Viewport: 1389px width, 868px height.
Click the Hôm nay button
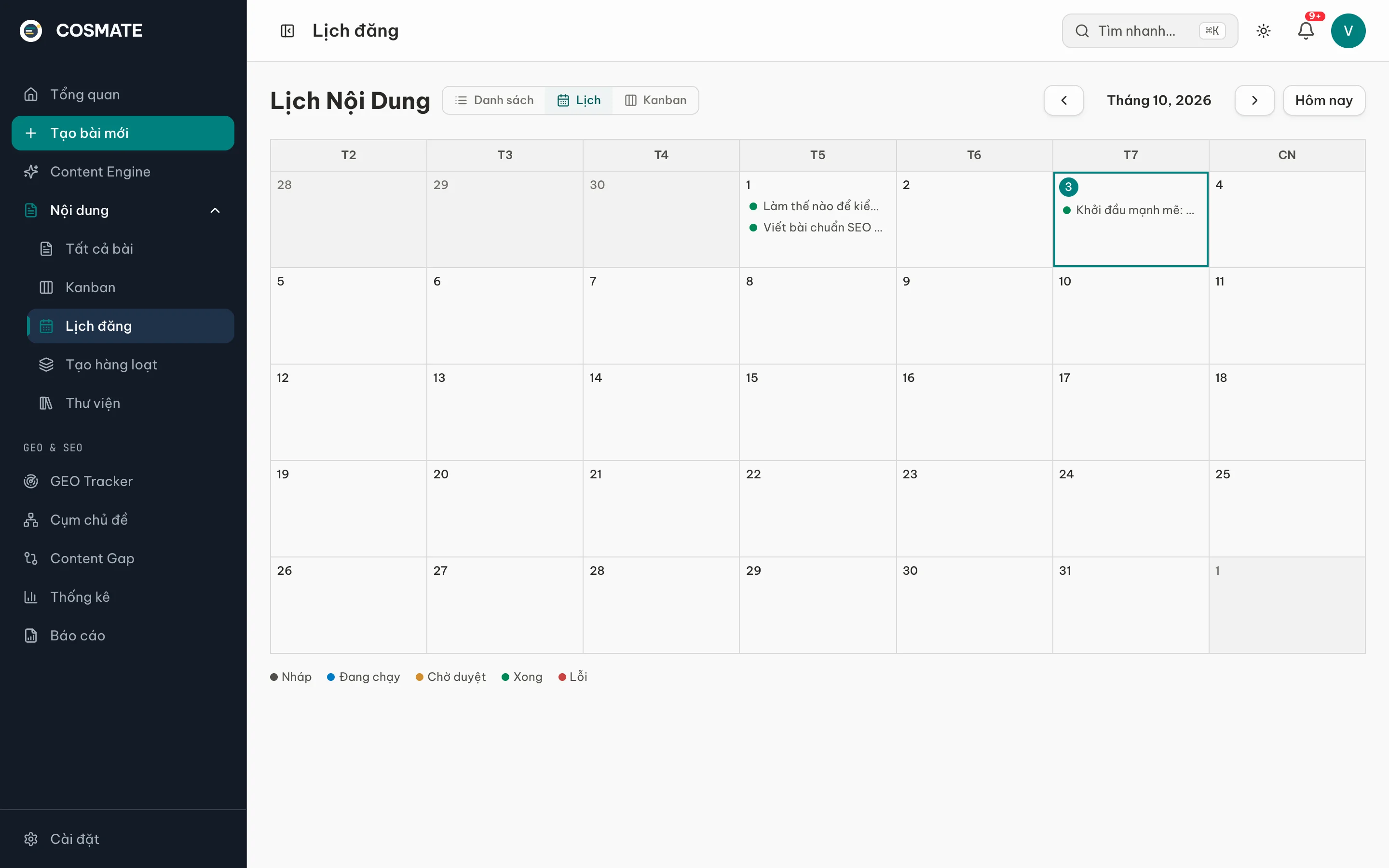[x=1323, y=100]
